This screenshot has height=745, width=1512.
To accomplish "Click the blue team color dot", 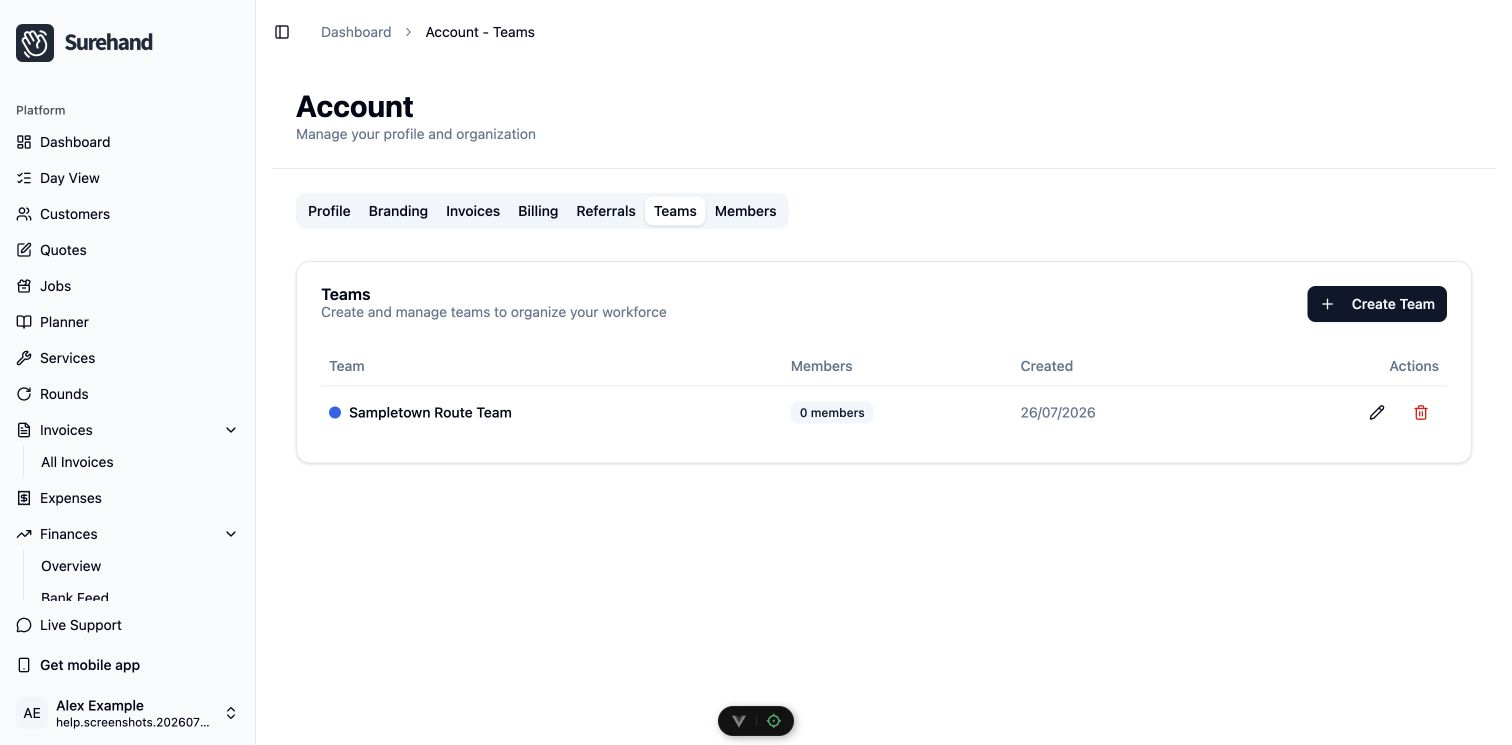I will pos(335,412).
